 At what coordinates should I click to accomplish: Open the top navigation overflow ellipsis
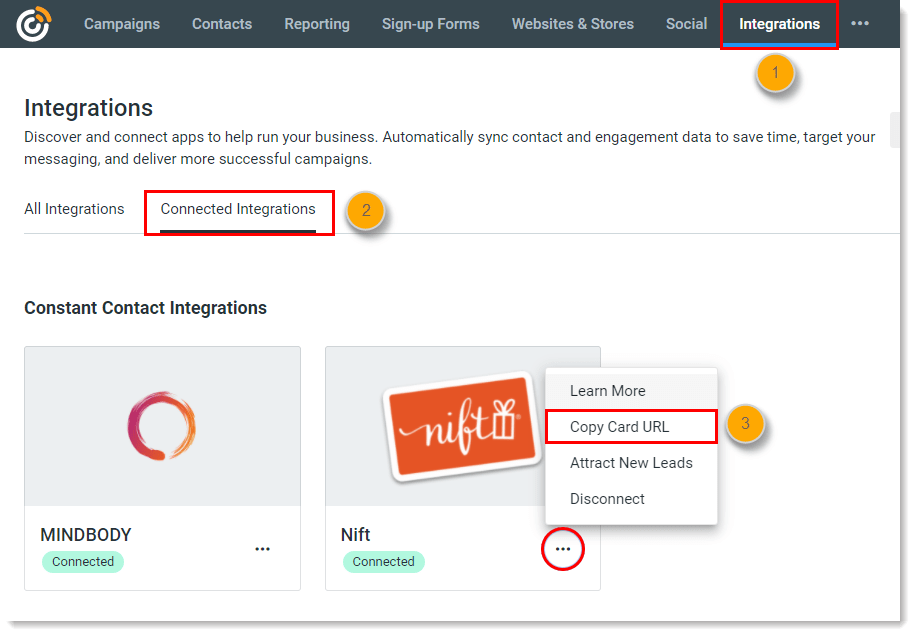click(x=860, y=23)
